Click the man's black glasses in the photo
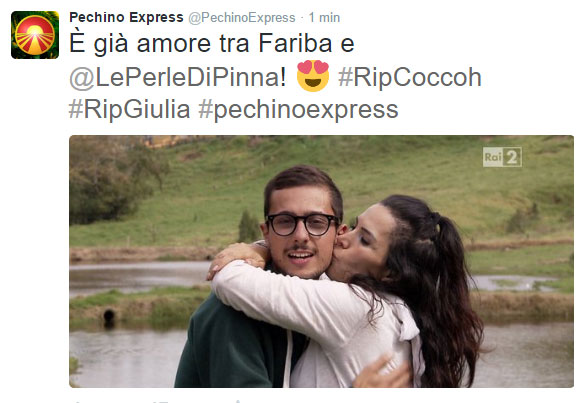The height and width of the screenshot is (403, 585). click(x=302, y=224)
